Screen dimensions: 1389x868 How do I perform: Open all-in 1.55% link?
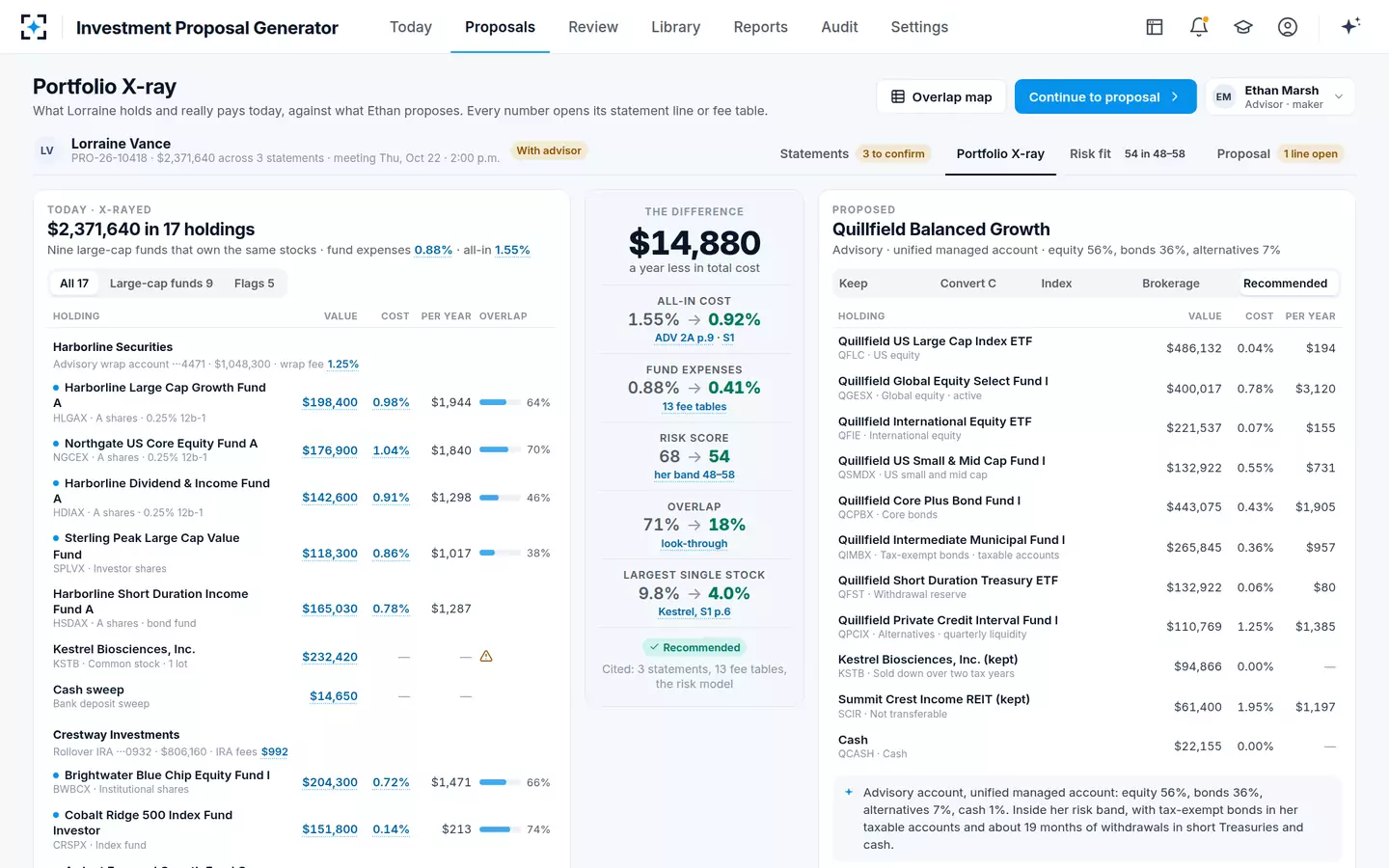coord(512,250)
